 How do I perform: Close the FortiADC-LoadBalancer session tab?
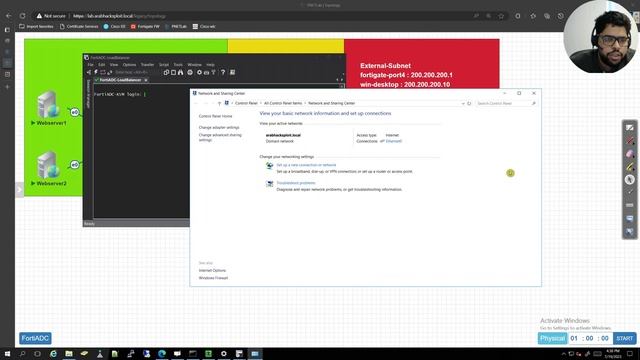coord(146,80)
